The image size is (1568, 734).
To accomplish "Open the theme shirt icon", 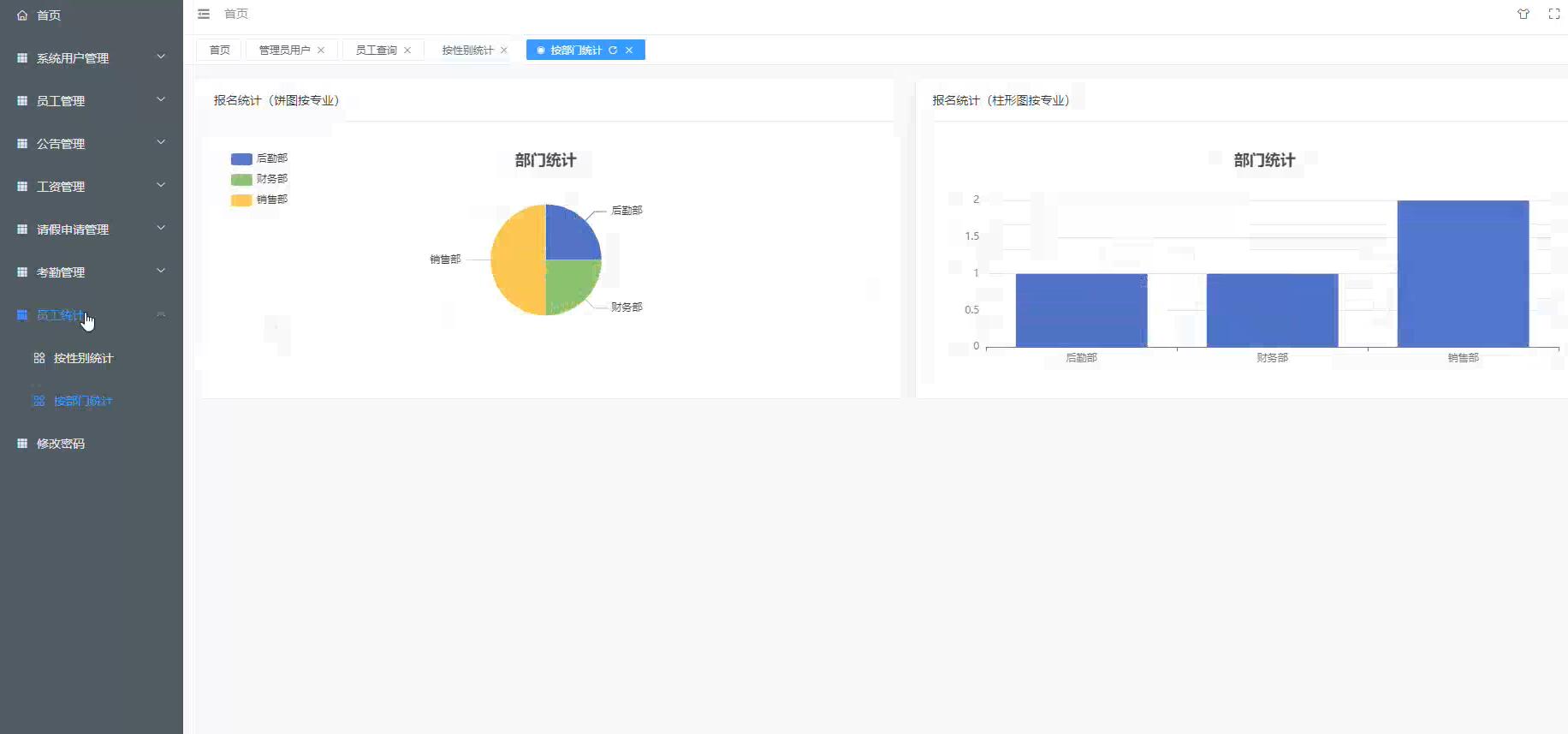I will click(x=1523, y=14).
